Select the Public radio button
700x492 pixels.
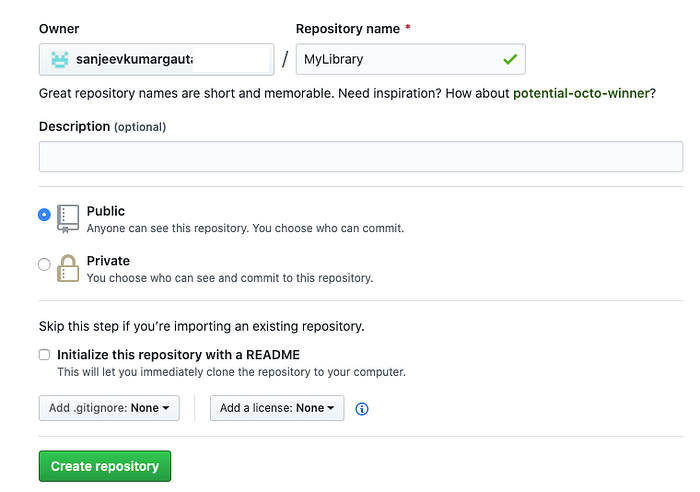[44, 215]
